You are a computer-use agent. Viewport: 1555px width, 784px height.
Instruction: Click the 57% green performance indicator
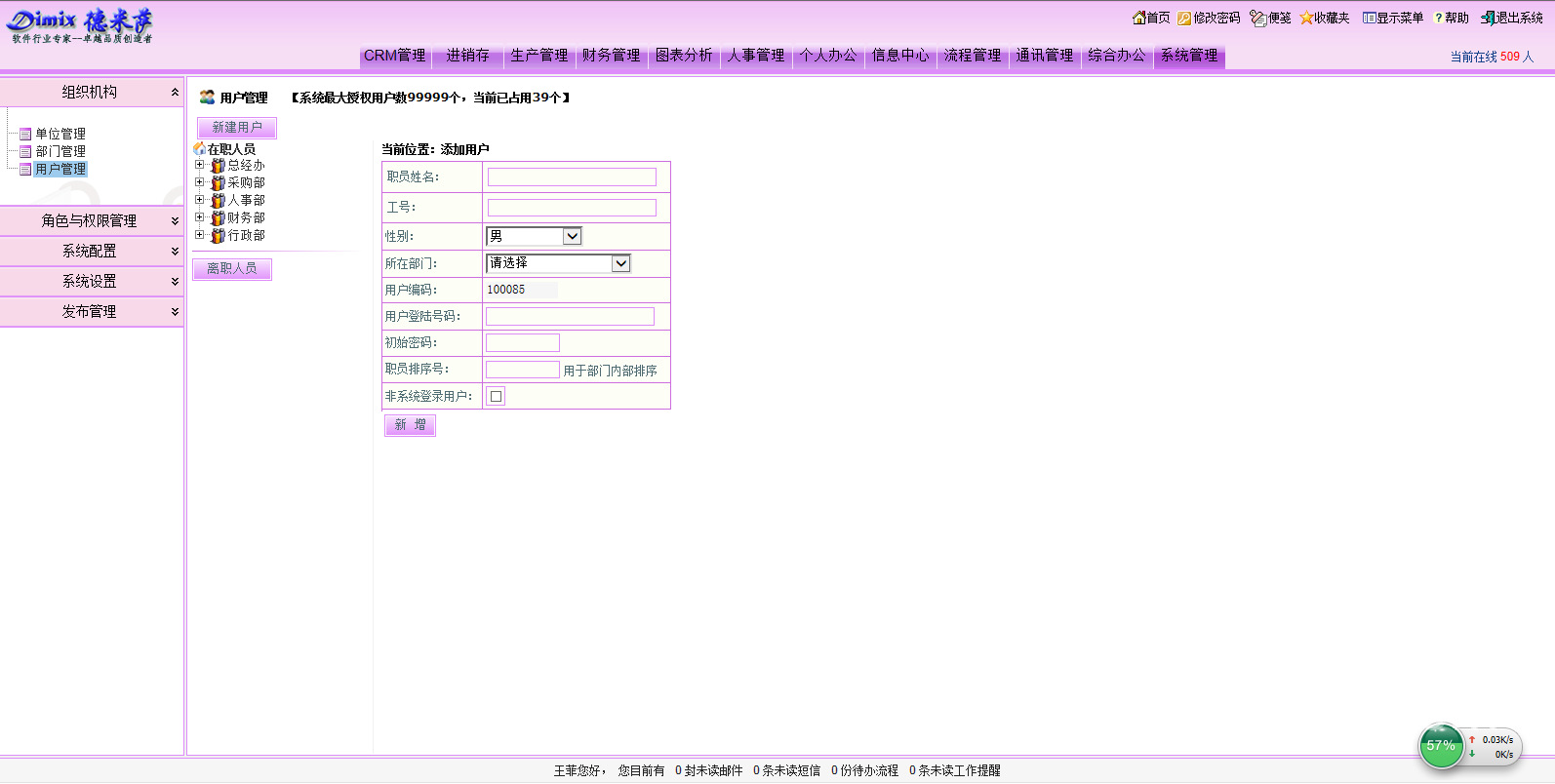pos(1440,746)
